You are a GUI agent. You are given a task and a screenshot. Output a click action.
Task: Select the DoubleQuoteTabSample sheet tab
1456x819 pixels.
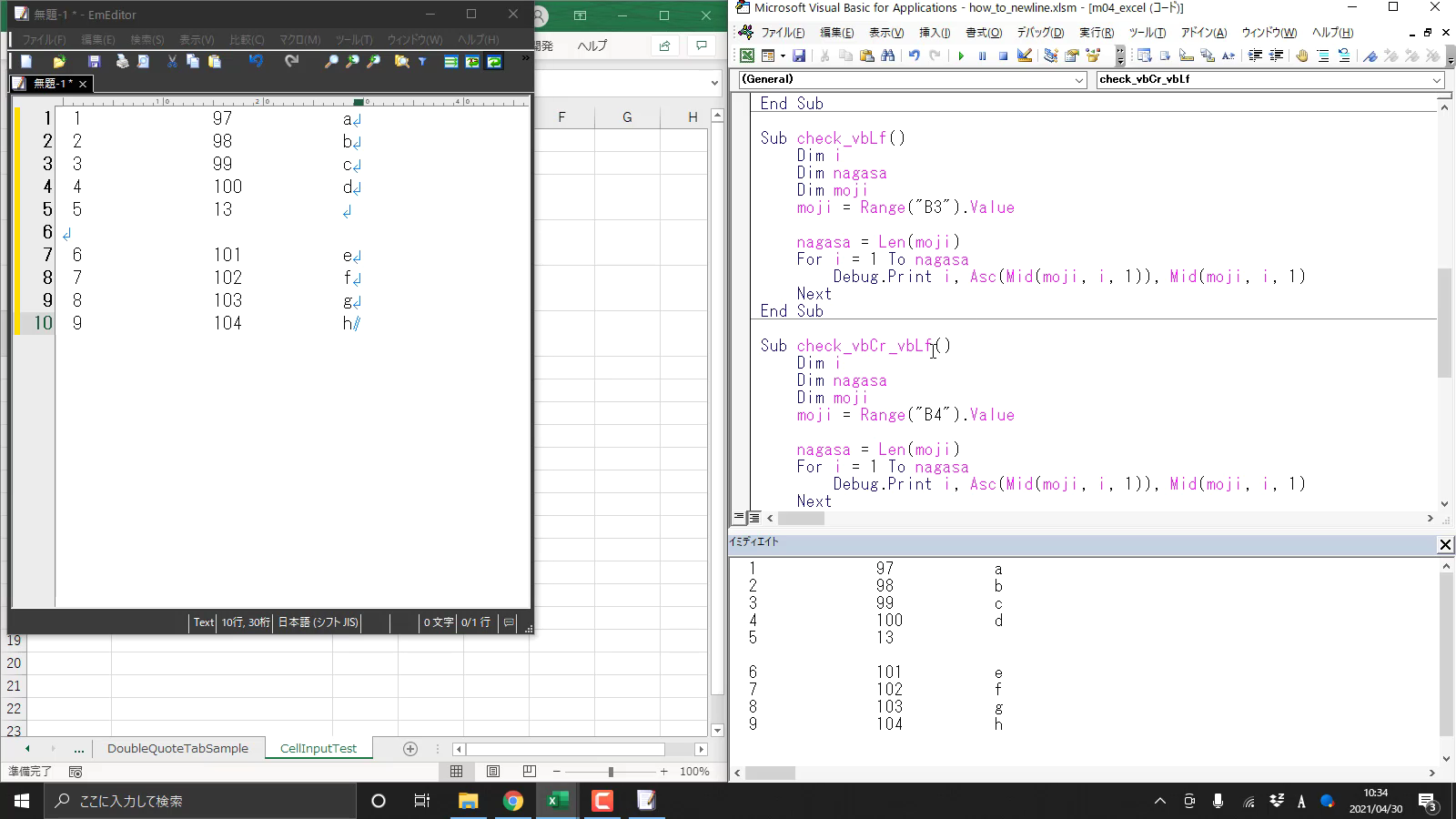point(177,748)
